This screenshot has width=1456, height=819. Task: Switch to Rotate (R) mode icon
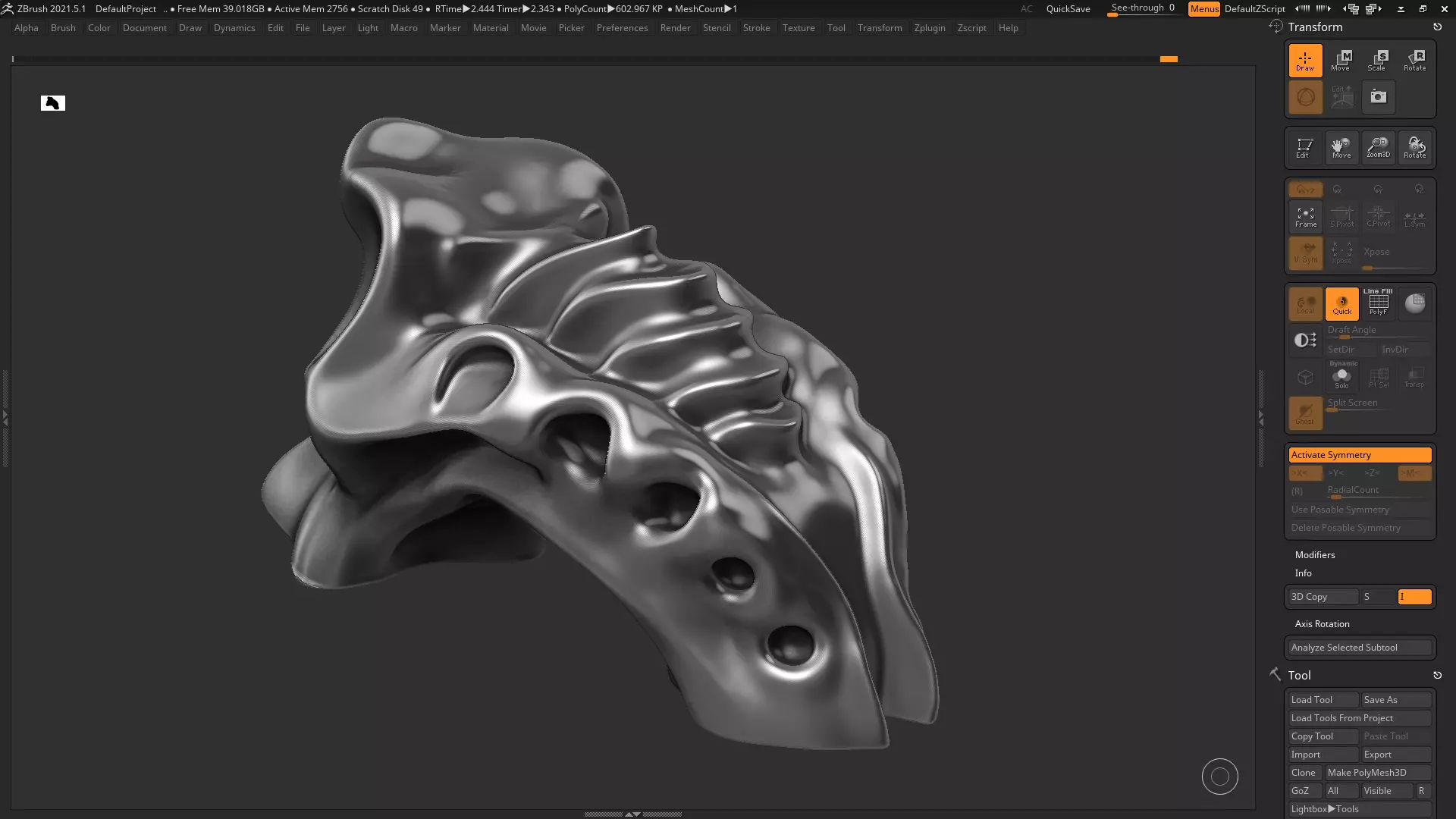coord(1414,61)
